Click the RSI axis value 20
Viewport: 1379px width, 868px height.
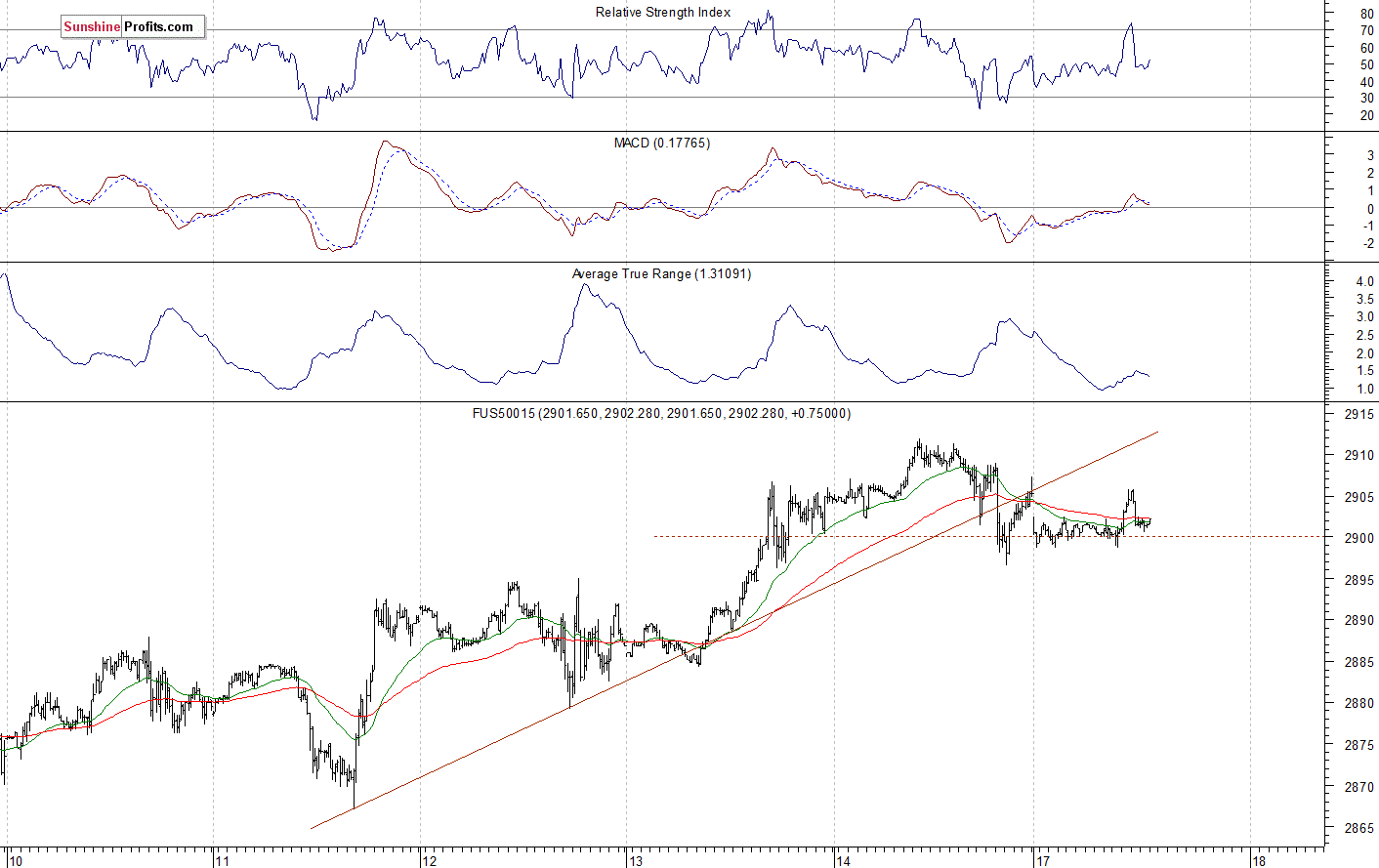1366,115
